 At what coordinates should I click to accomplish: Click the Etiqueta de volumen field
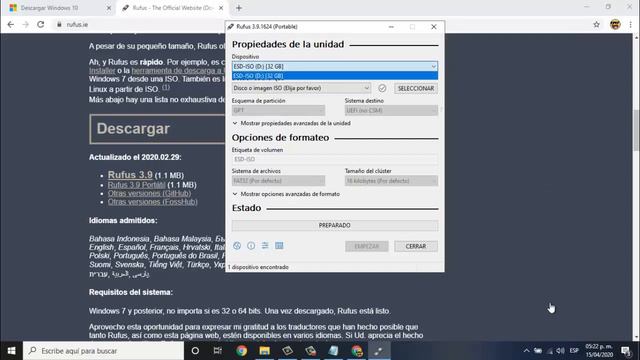(335, 159)
